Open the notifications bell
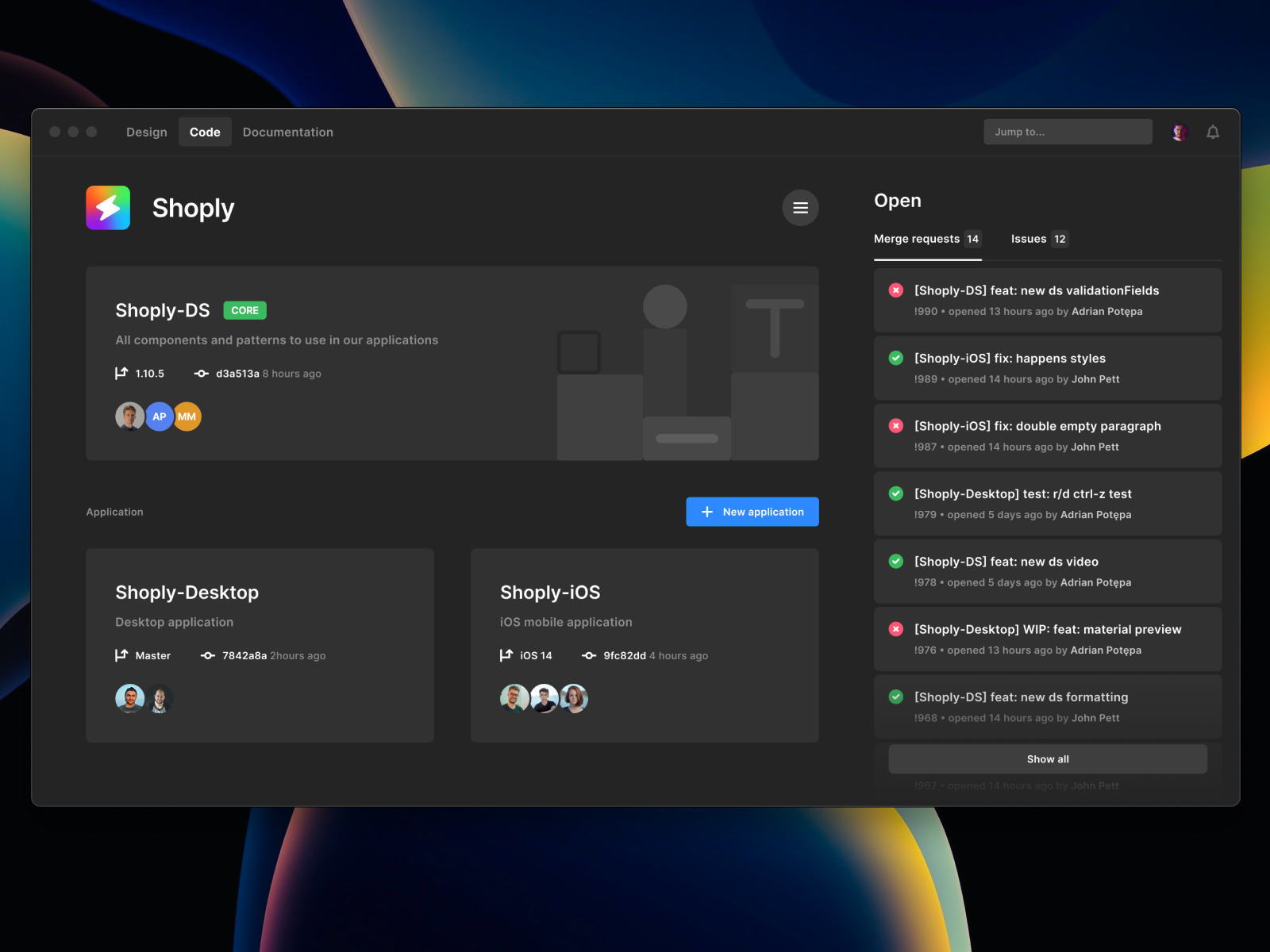The width and height of the screenshot is (1270, 952). pyautogui.click(x=1213, y=132)
